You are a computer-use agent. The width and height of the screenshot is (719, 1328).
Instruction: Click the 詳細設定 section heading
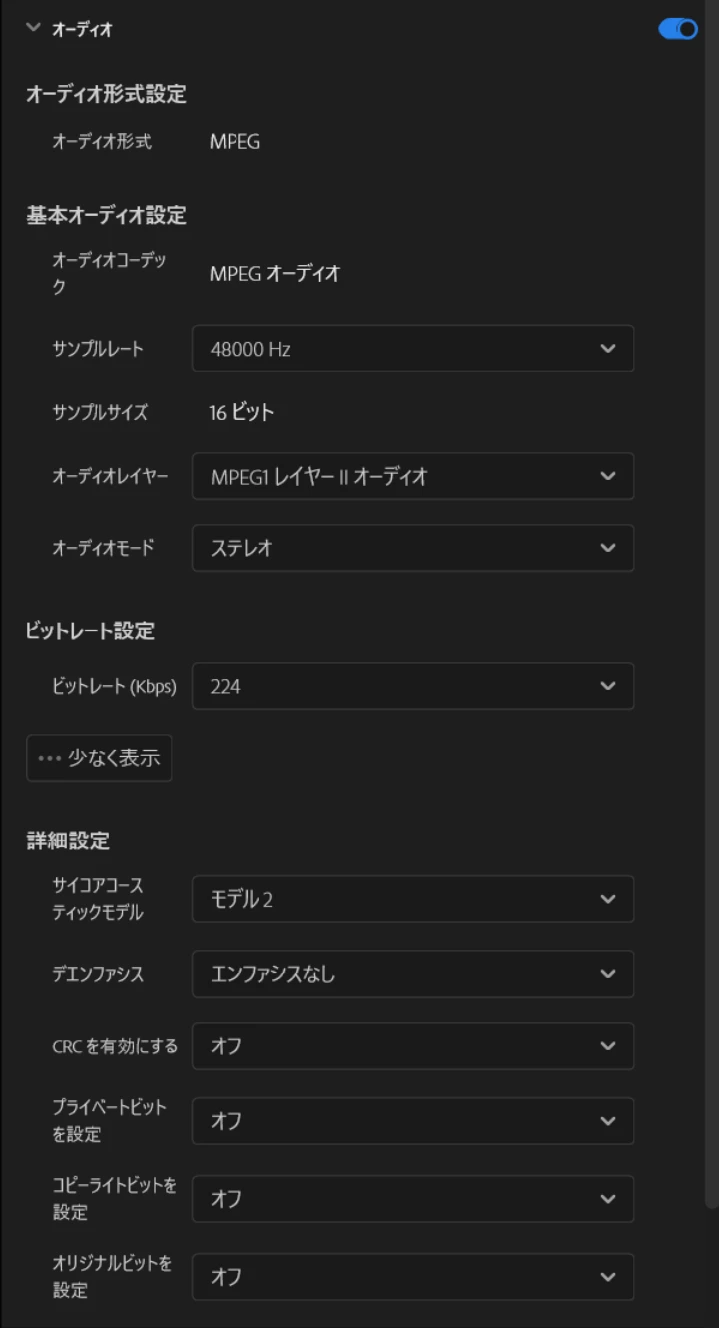(68, 841)
